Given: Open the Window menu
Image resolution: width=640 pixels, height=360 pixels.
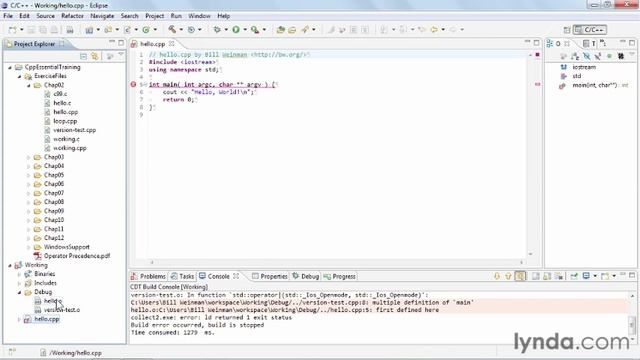Looking at the screenshot, I should (199, 16).
